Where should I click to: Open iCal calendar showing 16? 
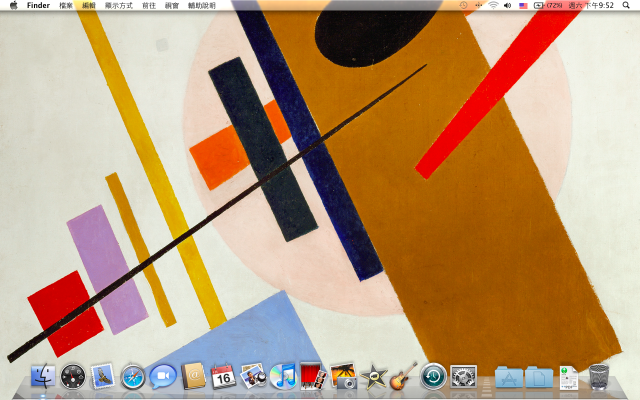click(223, 376)
